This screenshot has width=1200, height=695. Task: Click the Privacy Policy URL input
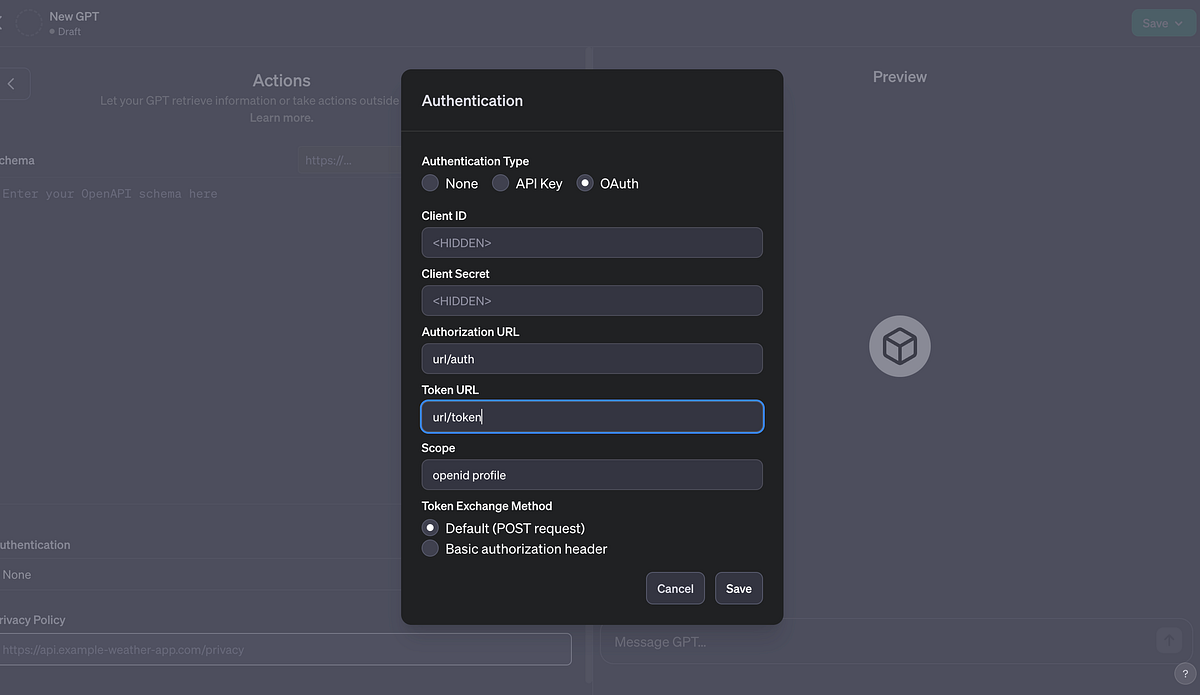pos(286,649)
